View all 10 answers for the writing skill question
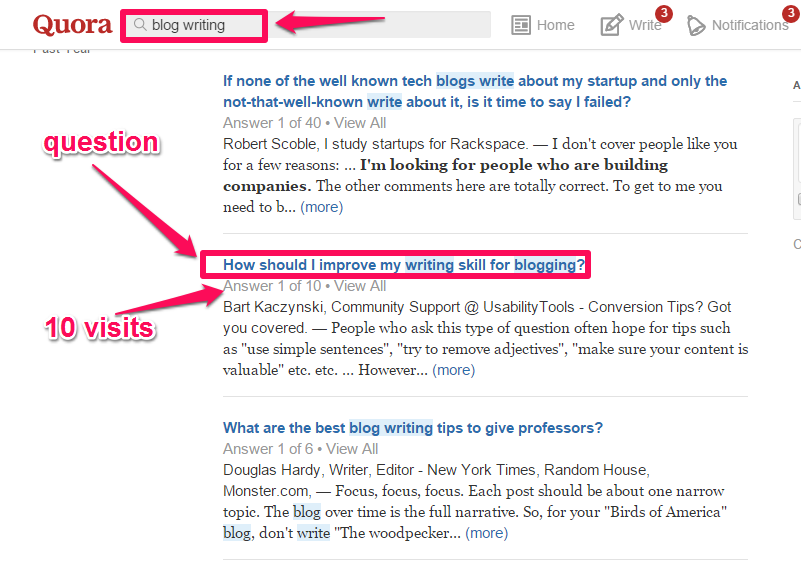This screenshot has width=801, height=570. pos(360,286)
